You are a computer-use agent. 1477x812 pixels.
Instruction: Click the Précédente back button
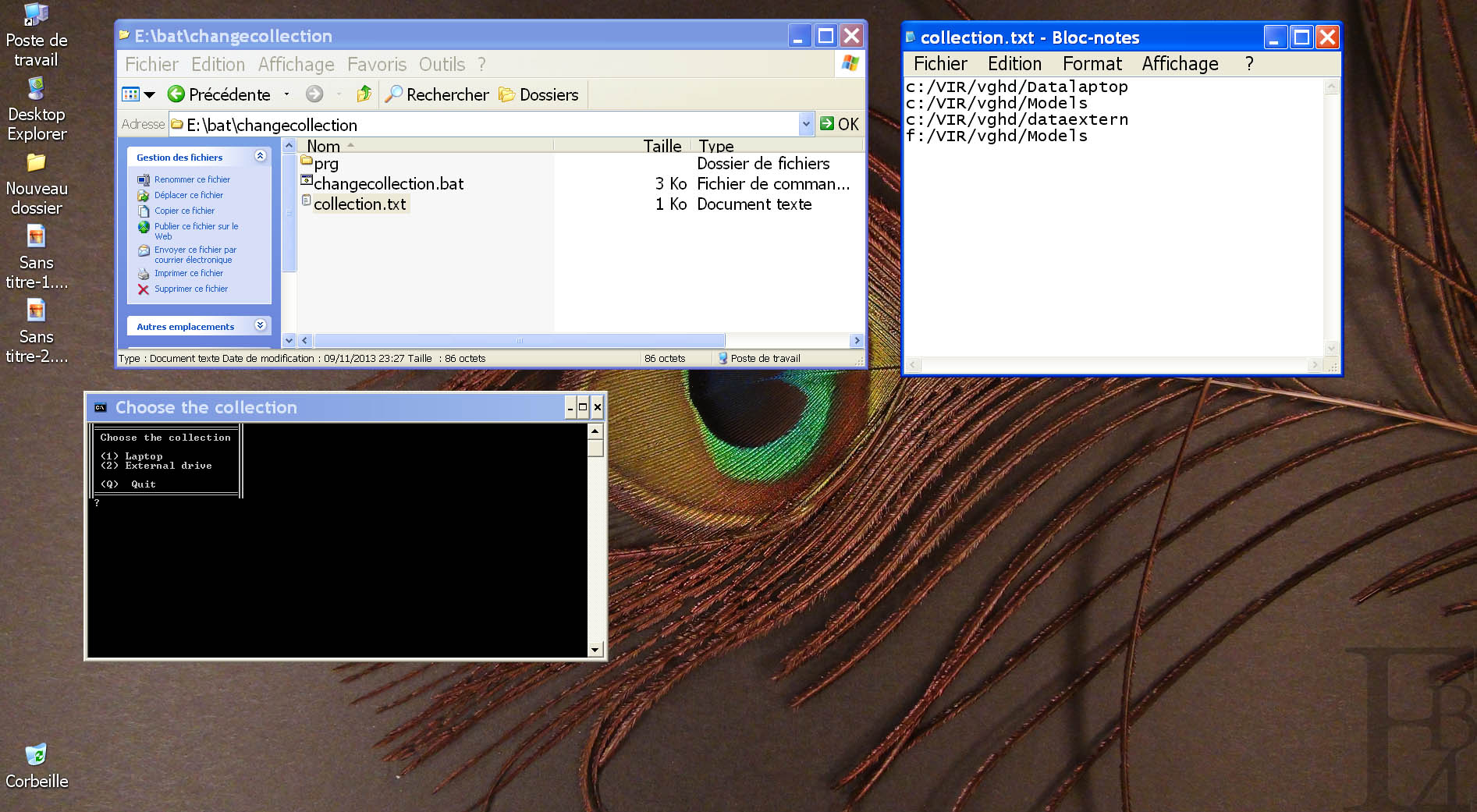[219, 94]
